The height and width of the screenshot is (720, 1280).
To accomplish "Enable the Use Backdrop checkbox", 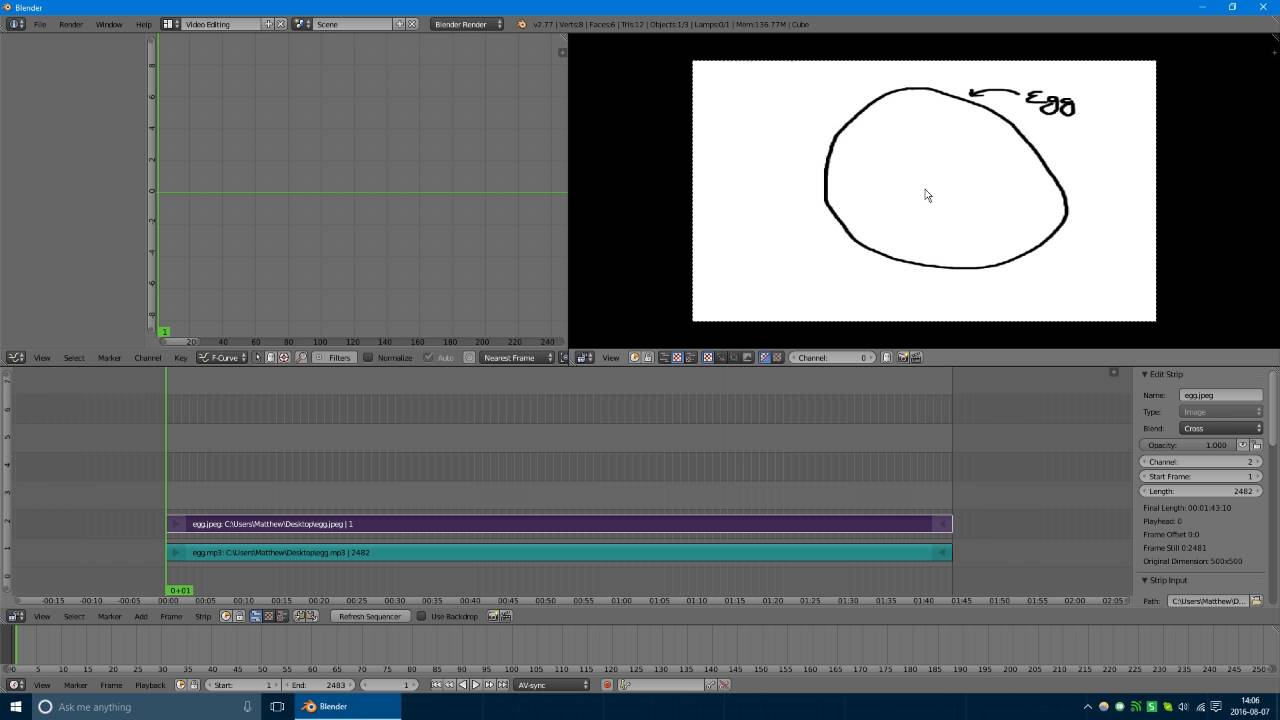I will click(422, 617).
